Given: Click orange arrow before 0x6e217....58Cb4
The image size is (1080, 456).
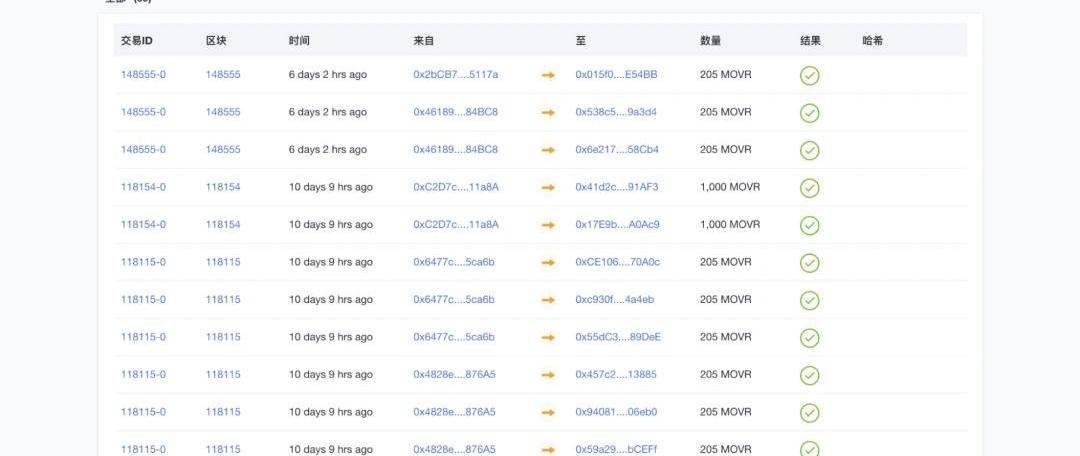Looking at the screenshot, I should coord(548,150).
